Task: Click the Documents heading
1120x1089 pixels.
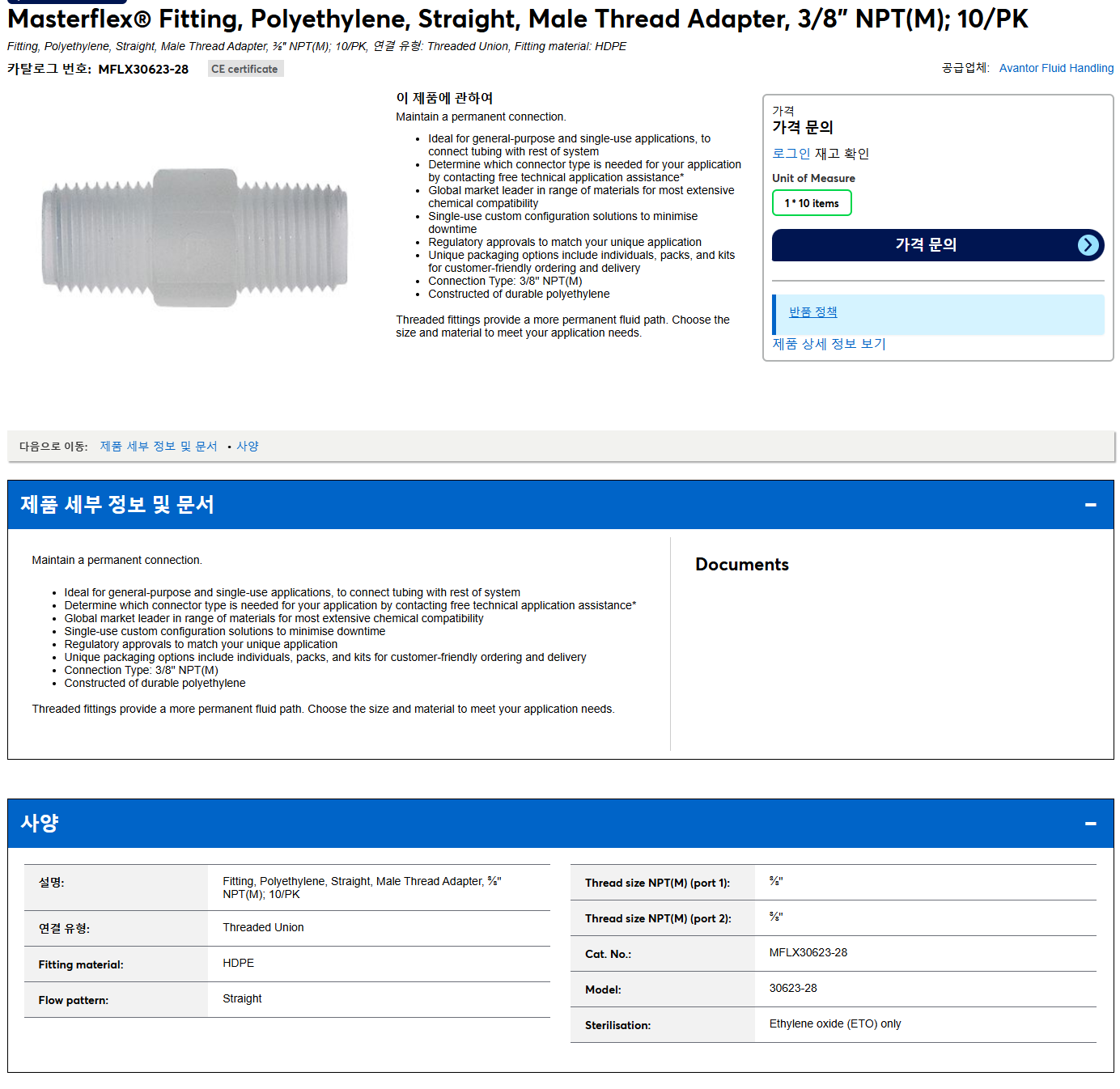Action: 742,565
